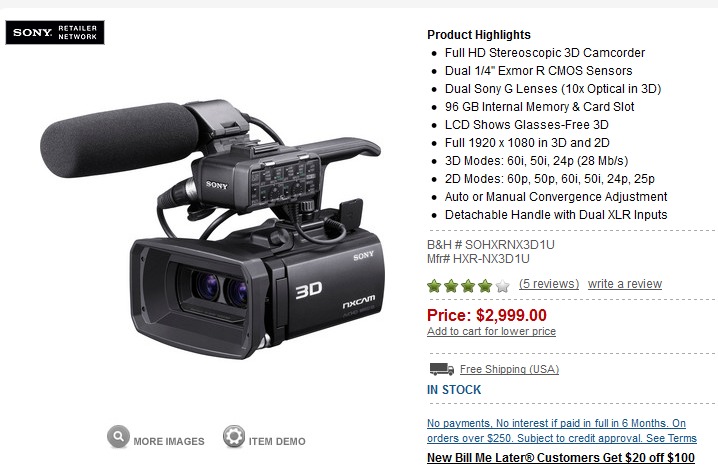The image size is (718, 469).
Task: Click the Sony Retailer Network logo
Action: [55, 33]
